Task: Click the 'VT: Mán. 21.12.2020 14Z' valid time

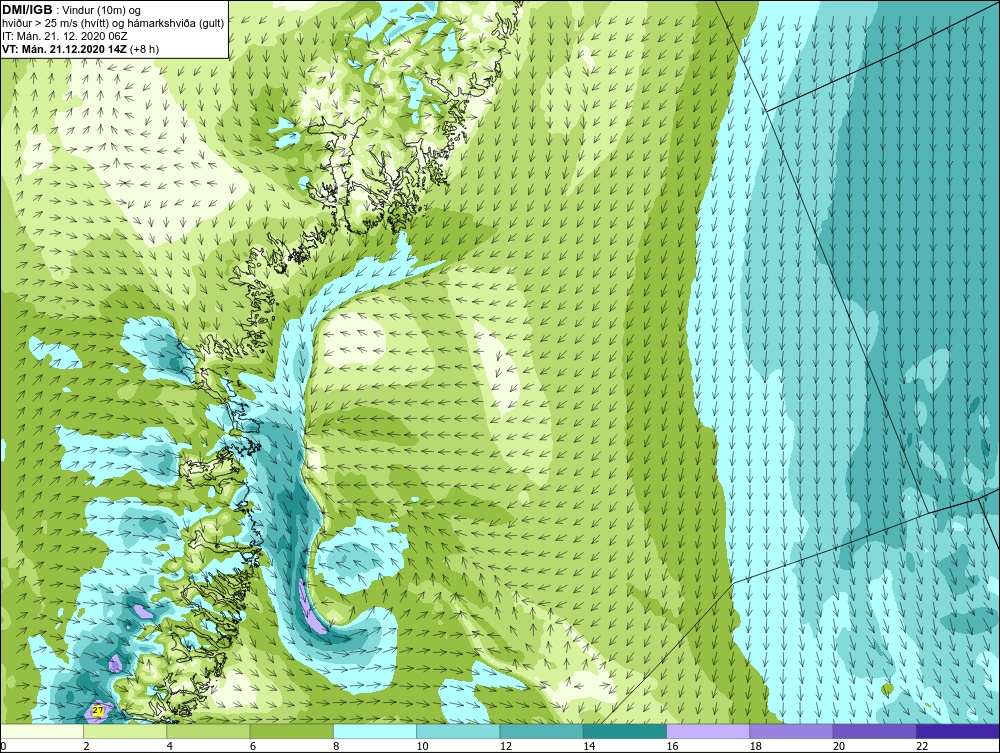Action: 64,49
